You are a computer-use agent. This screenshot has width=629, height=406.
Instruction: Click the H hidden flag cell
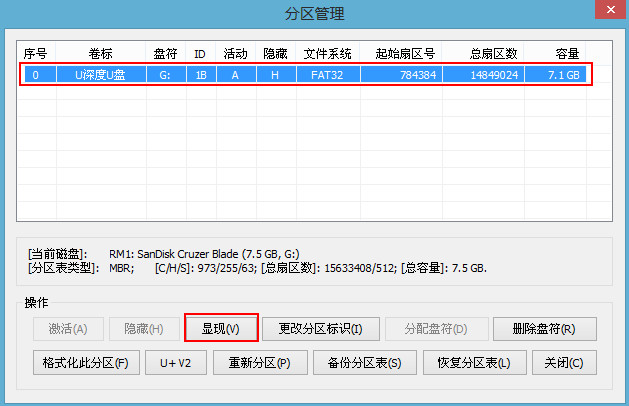click(x=276, y=75)
